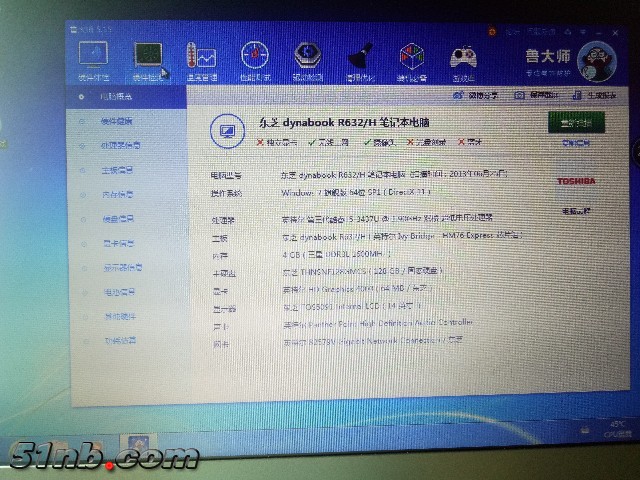Open the 驱动检测 driver detection icon
Image resolution: width=640 pixels, height=480 pixels.
307,58
